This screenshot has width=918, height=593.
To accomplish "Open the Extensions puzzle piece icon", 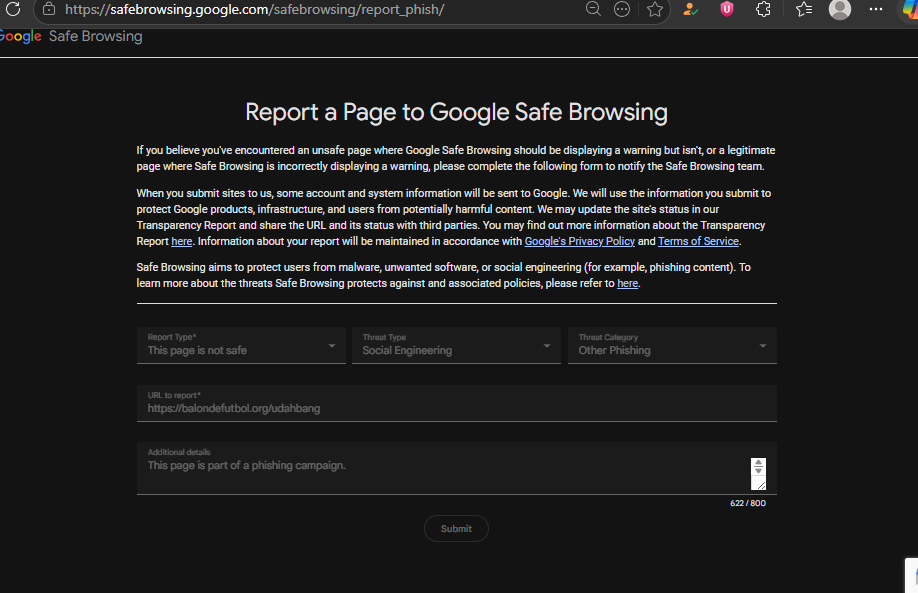I will click(x=763, y=9).
